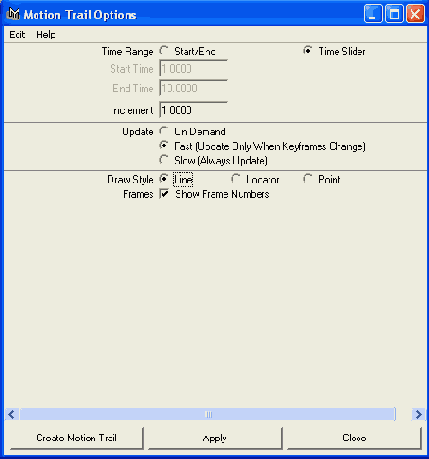This screenshot has width=429, height=459.
Task: Select the Time Slider radio button
Action: click(x=307, y=51)
